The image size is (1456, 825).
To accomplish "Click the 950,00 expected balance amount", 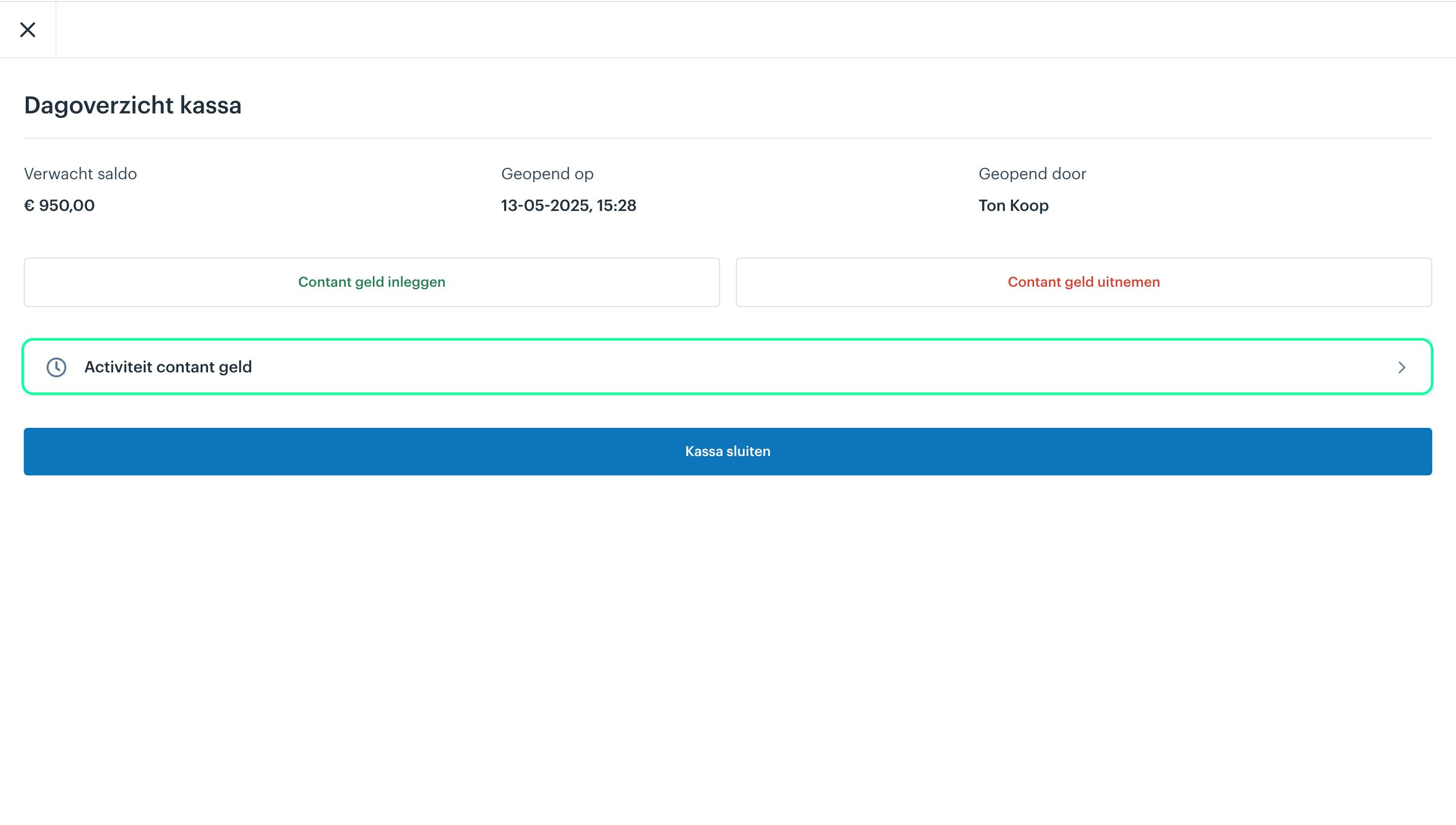I will (x=67, y=205).
